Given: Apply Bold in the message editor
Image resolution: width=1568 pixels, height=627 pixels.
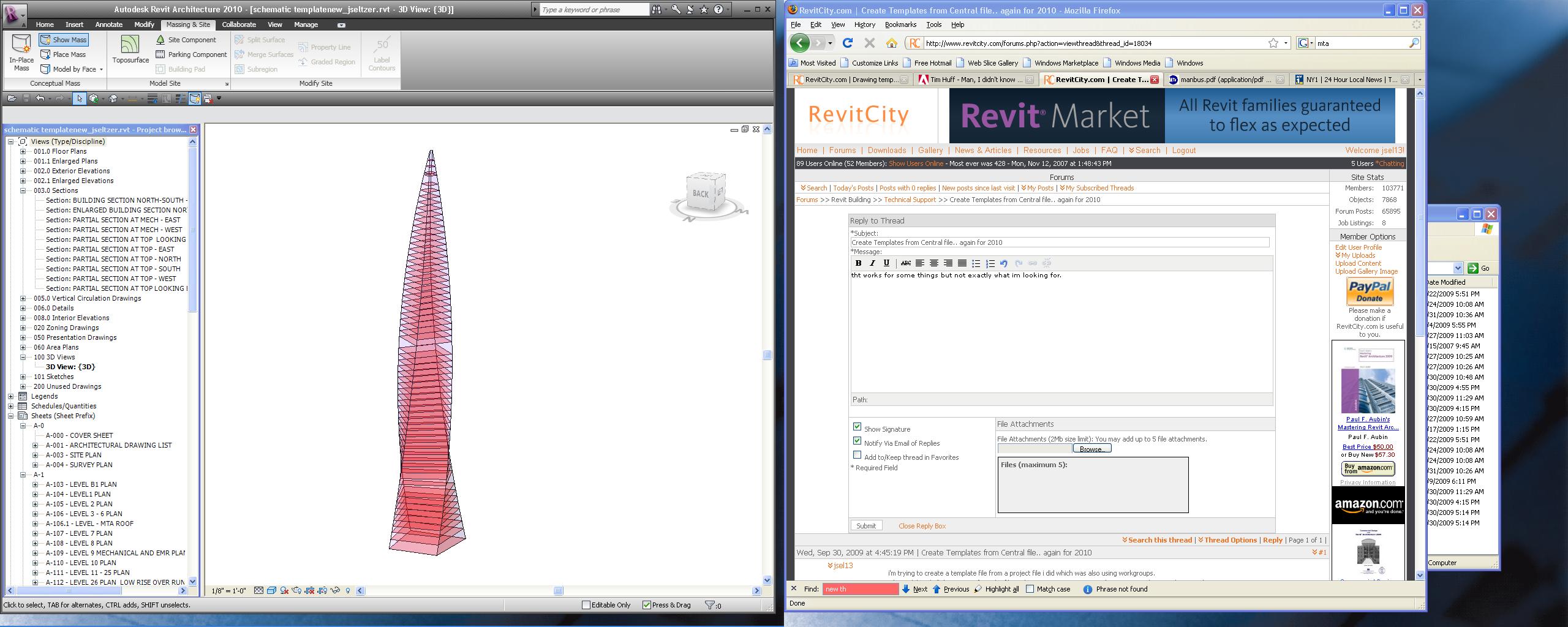Looking at the screenshot, I should click(x=858, y=263).
